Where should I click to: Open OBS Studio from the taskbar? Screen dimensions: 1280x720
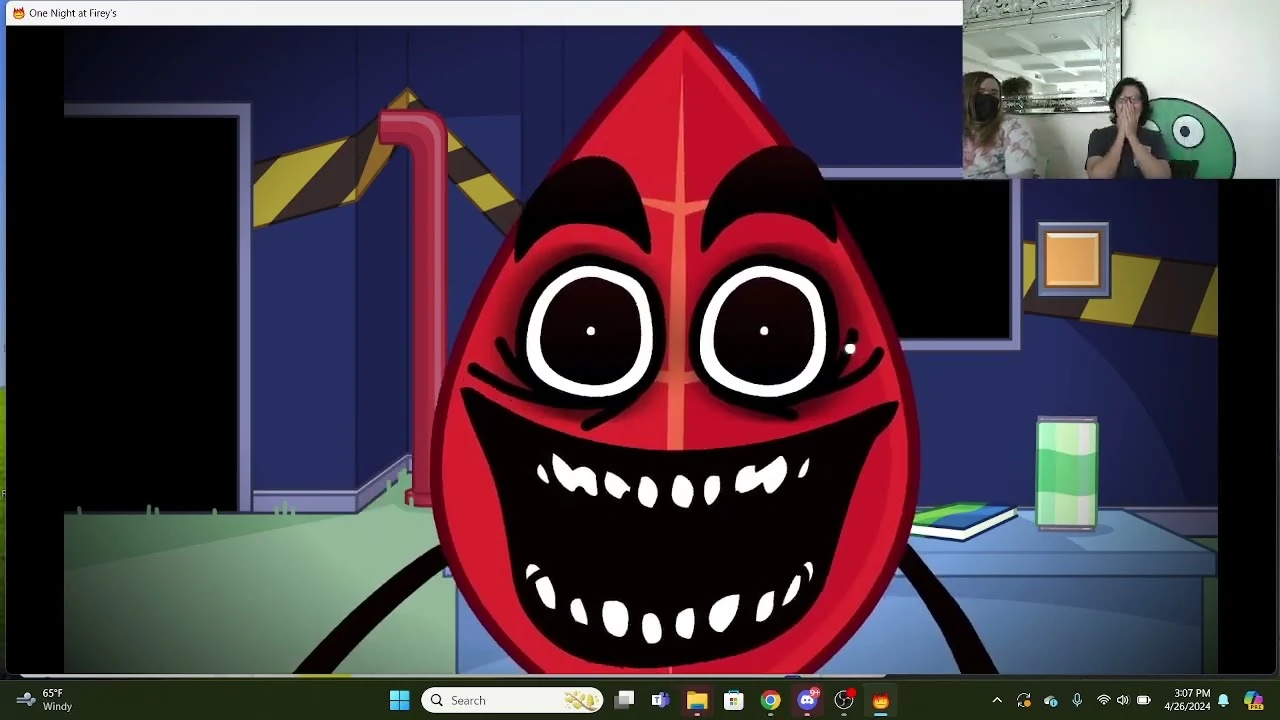[x=844, y=700]
